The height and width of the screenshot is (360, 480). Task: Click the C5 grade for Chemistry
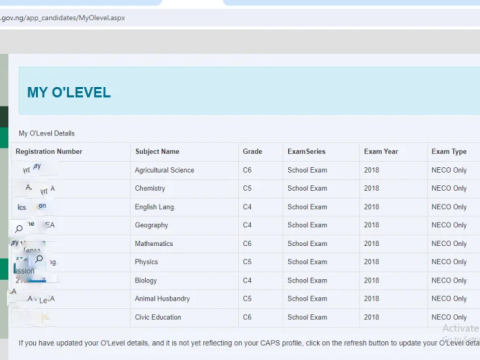point(247,188)
